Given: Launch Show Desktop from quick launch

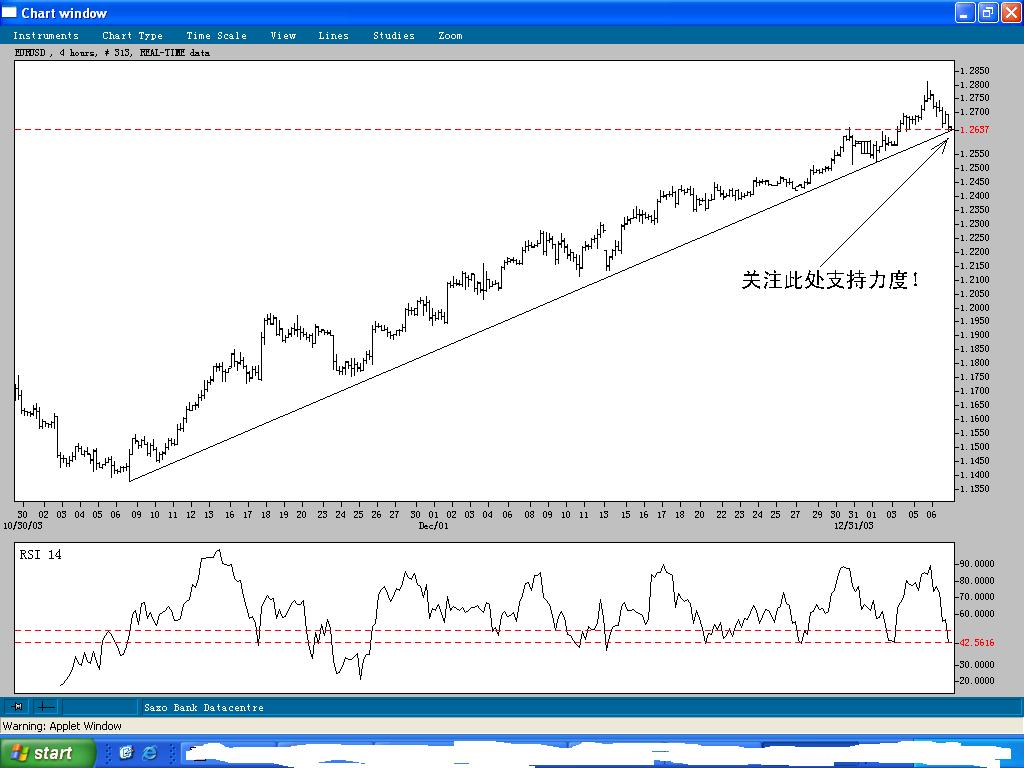Looking at the screenshot, I should point(125,753).
